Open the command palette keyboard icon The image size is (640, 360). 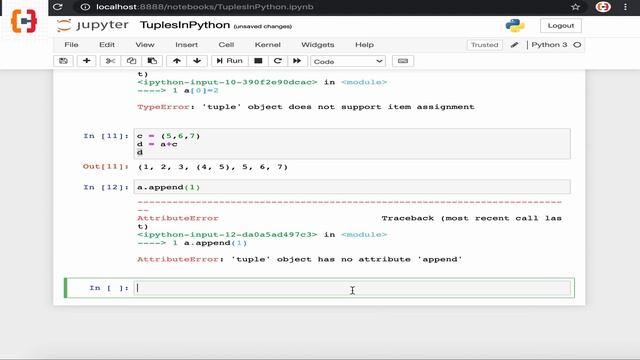403,61
